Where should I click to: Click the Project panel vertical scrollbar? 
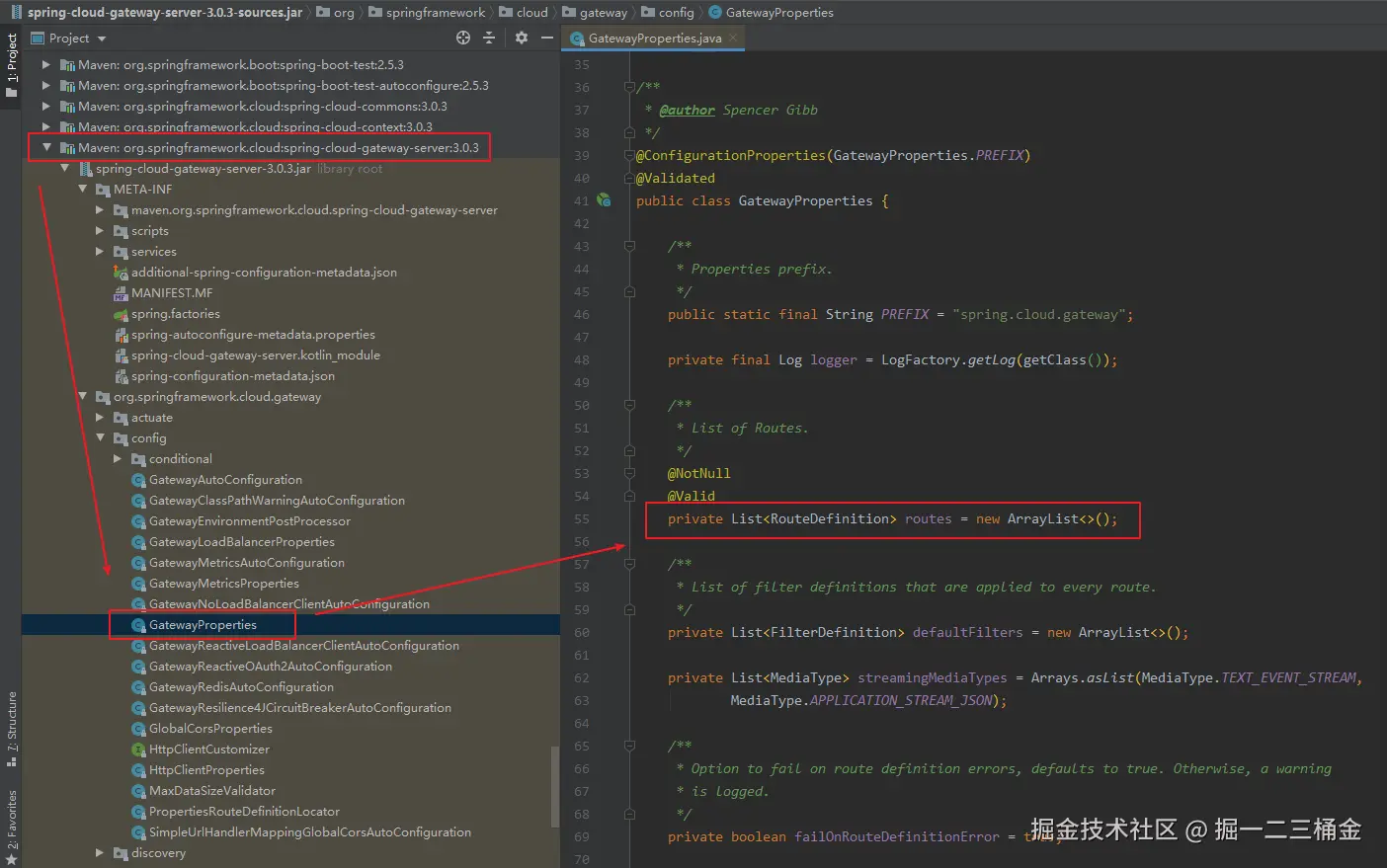click(554, 785)
